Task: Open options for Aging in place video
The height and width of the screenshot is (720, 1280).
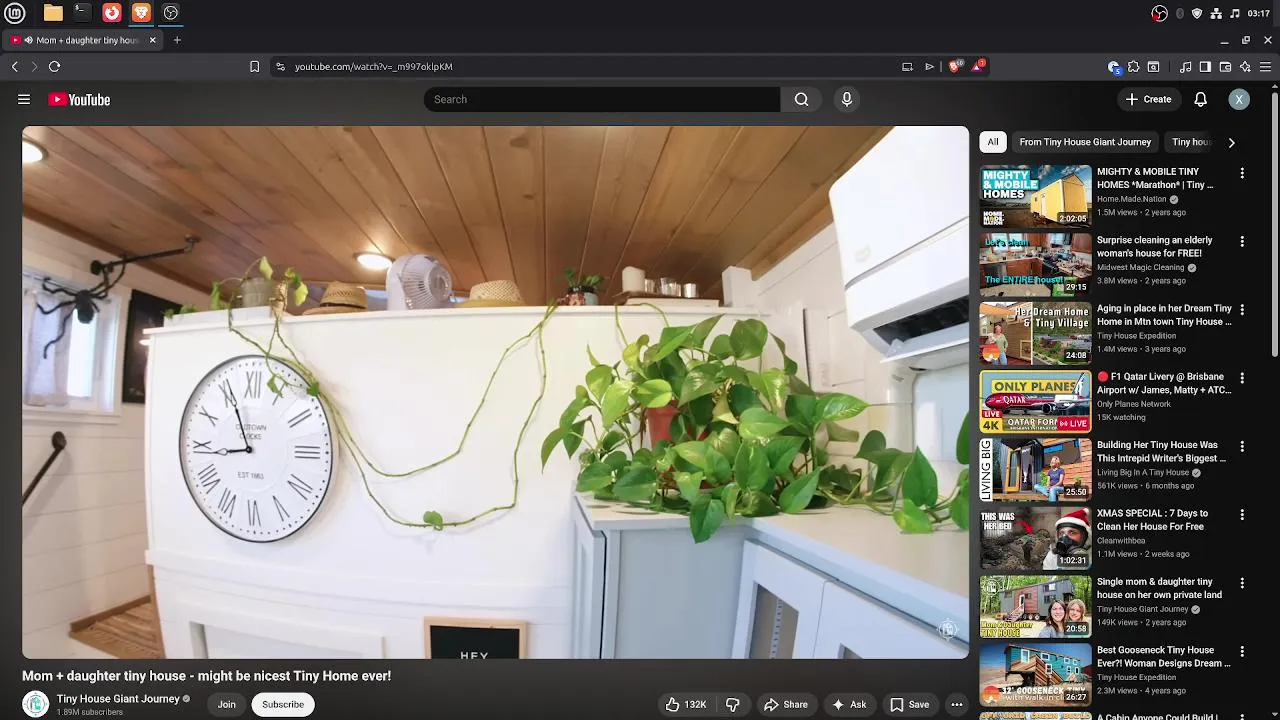Action: point(1242,310)
